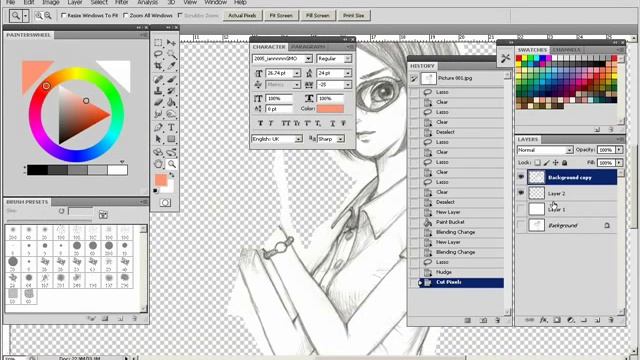Select the Eraser tool
640x360 pixels.
pos(158,102)
